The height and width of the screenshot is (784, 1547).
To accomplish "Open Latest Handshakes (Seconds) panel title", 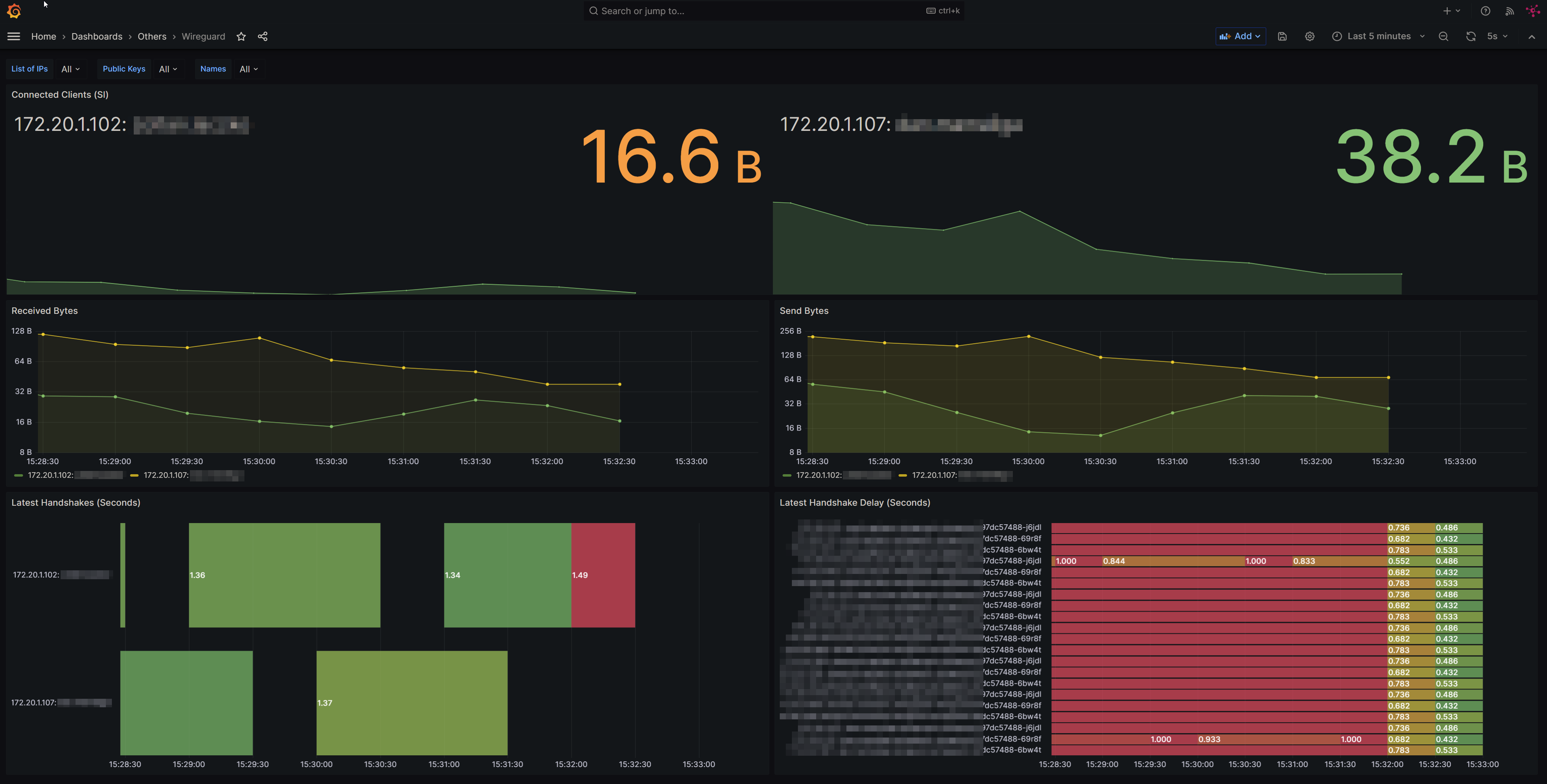I will coord(76,502).
